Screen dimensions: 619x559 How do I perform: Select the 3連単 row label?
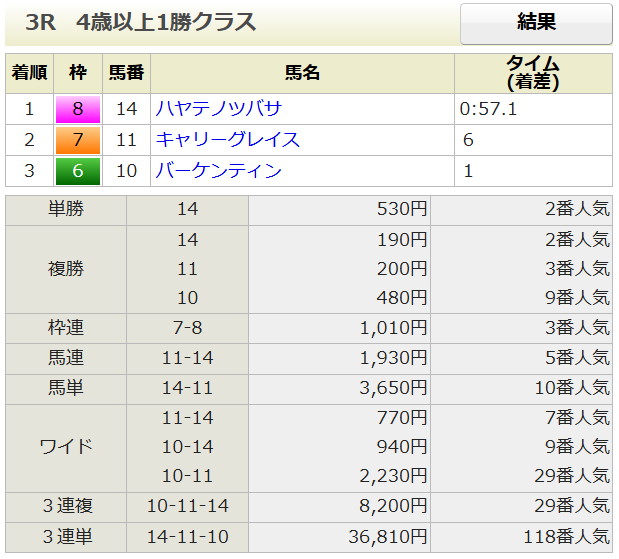(x=66, y=535)
